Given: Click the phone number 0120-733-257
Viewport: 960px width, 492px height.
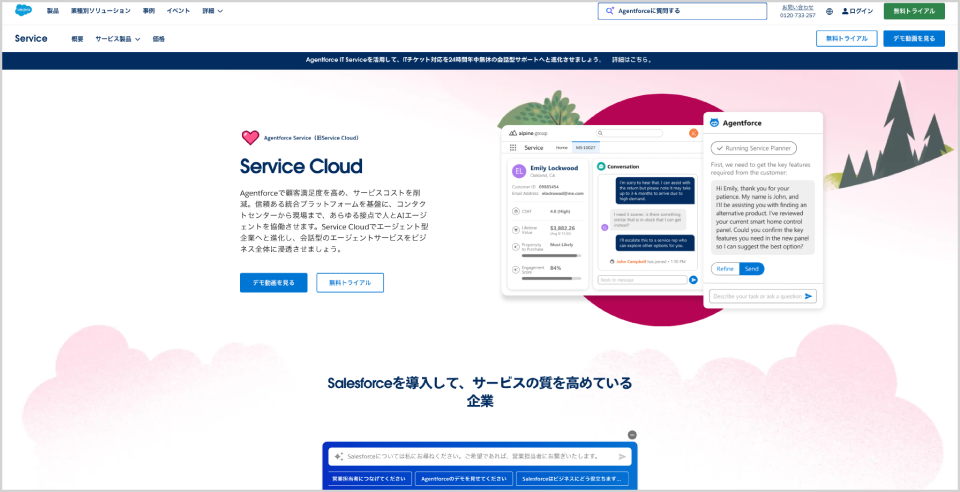Looking at the screenshot, I should (797, 15).
